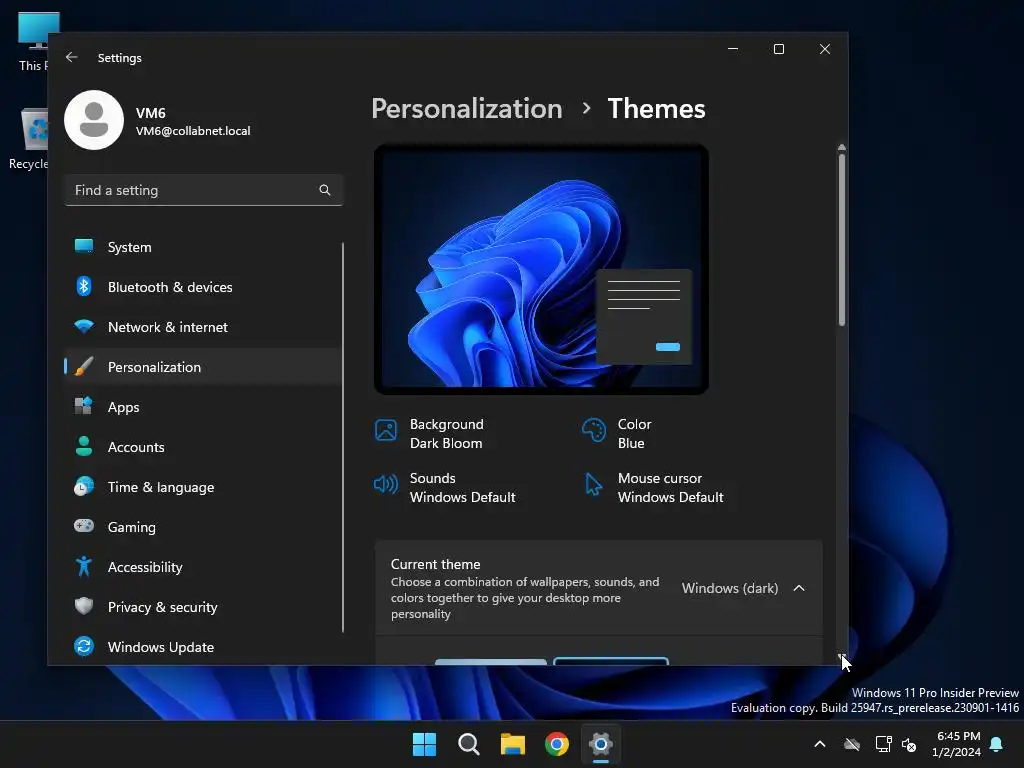Select Gaming in the sidebar
The image size is (1024, 768).
(x=203, y=527)
